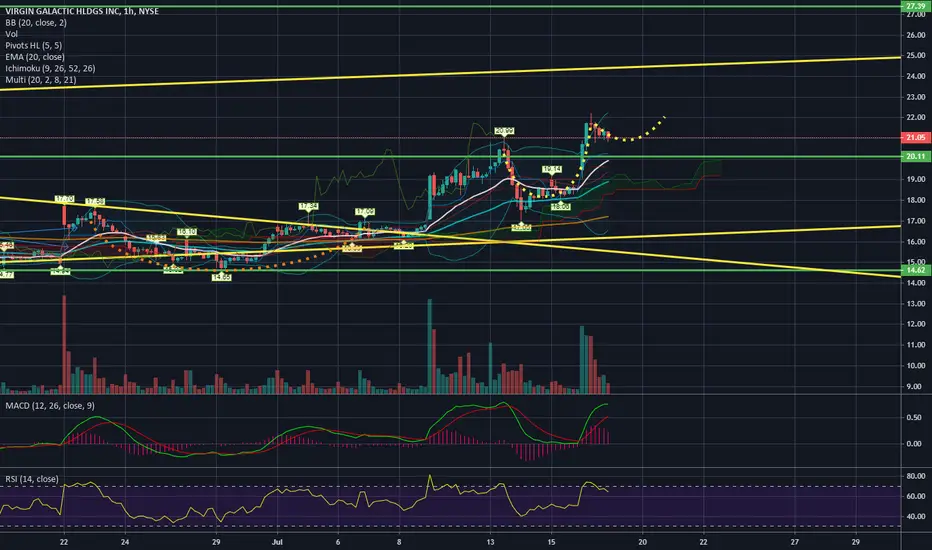Select the Multi (20, 2, 8, 21) label
This screenshot has height=550, width=932.
pos(41,80)
